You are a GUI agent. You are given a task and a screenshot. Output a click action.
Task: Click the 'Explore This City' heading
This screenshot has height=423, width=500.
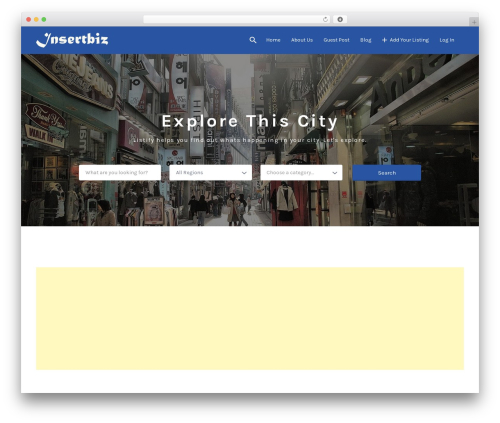click(250, 121)
